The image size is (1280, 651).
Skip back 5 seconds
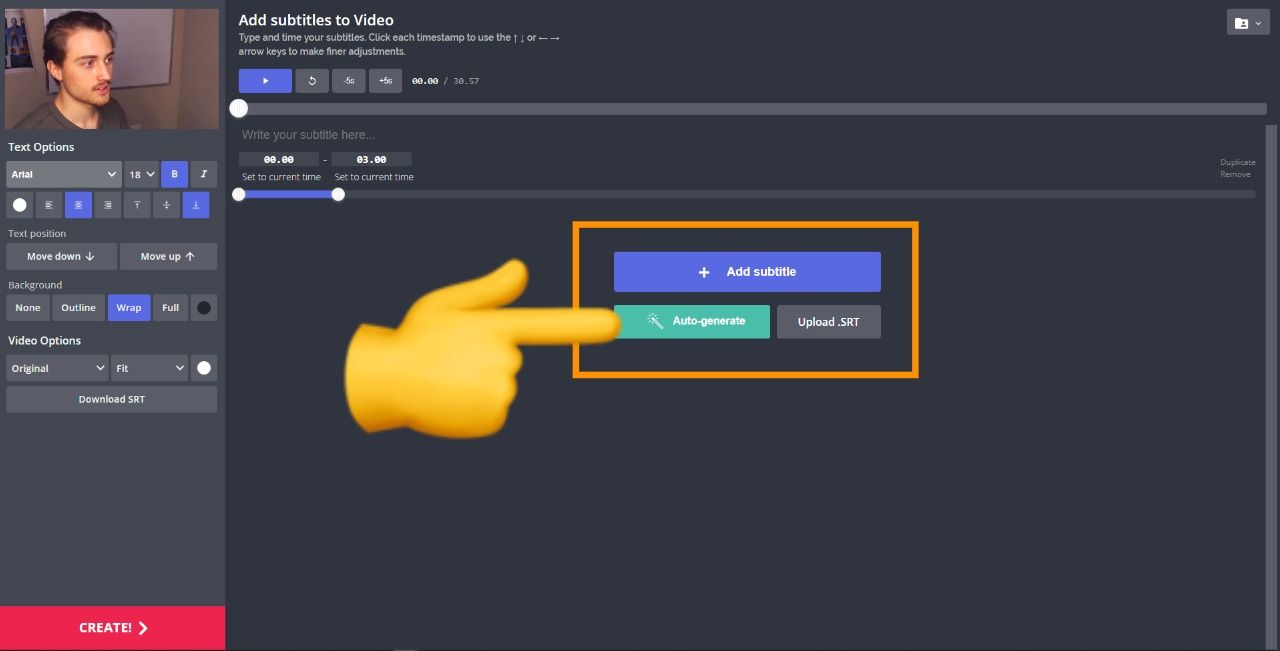(349, 81)
